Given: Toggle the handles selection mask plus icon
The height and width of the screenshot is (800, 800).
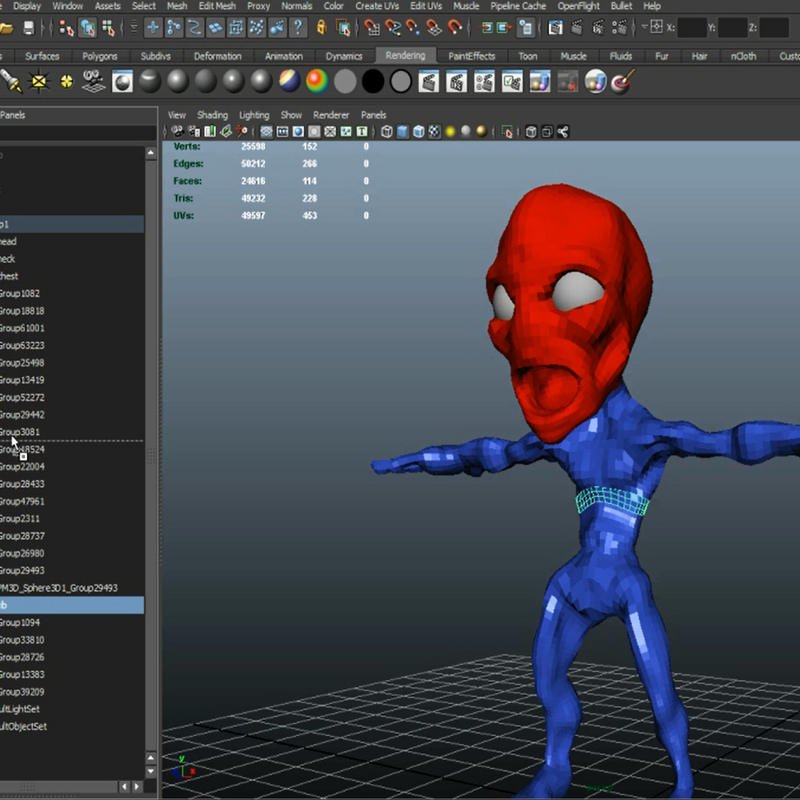Looking at the screenshot, I should point(153,28).
